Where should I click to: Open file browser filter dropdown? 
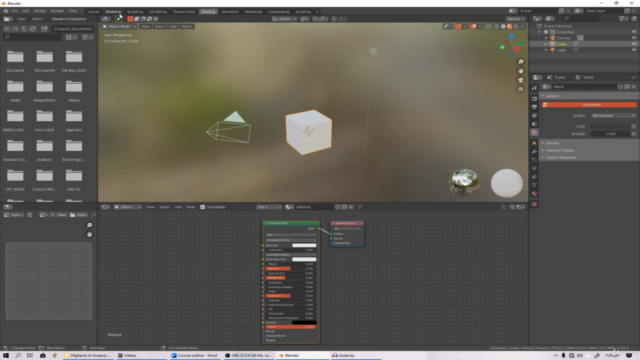[x=87, y=37]
